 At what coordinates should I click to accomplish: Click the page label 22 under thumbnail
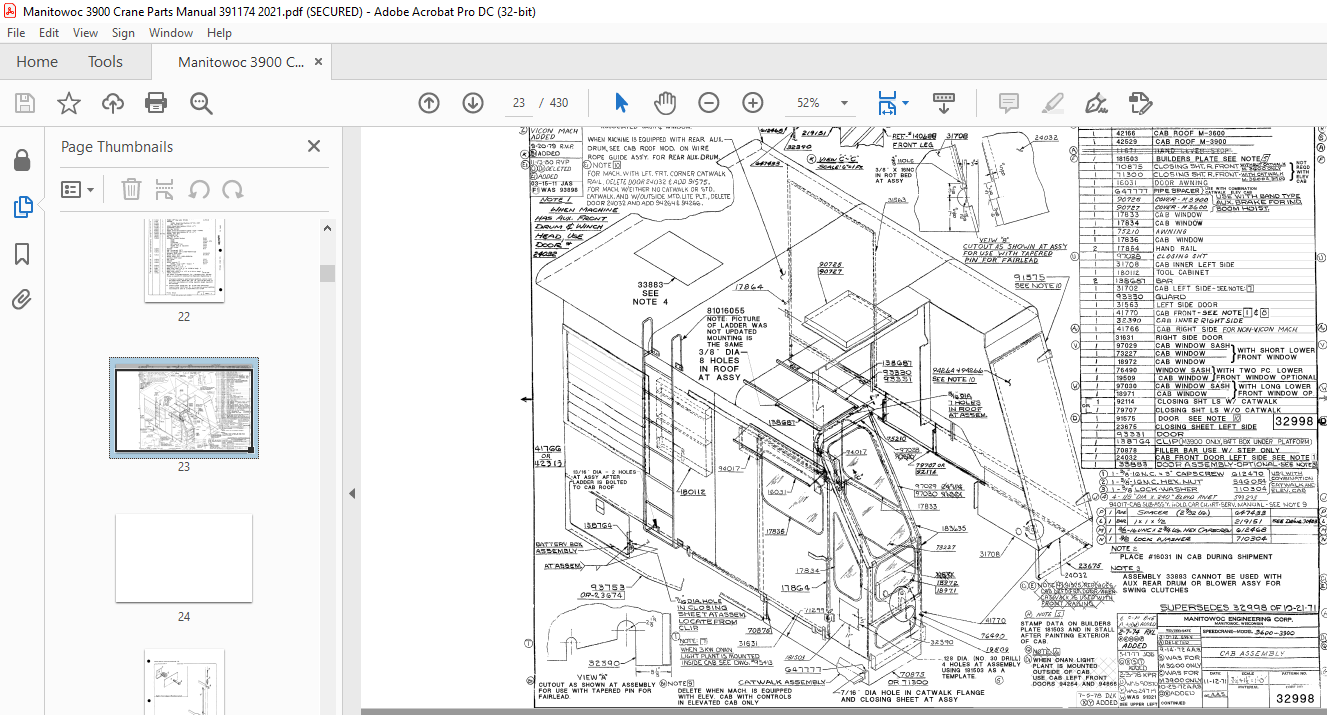(184, 317)
